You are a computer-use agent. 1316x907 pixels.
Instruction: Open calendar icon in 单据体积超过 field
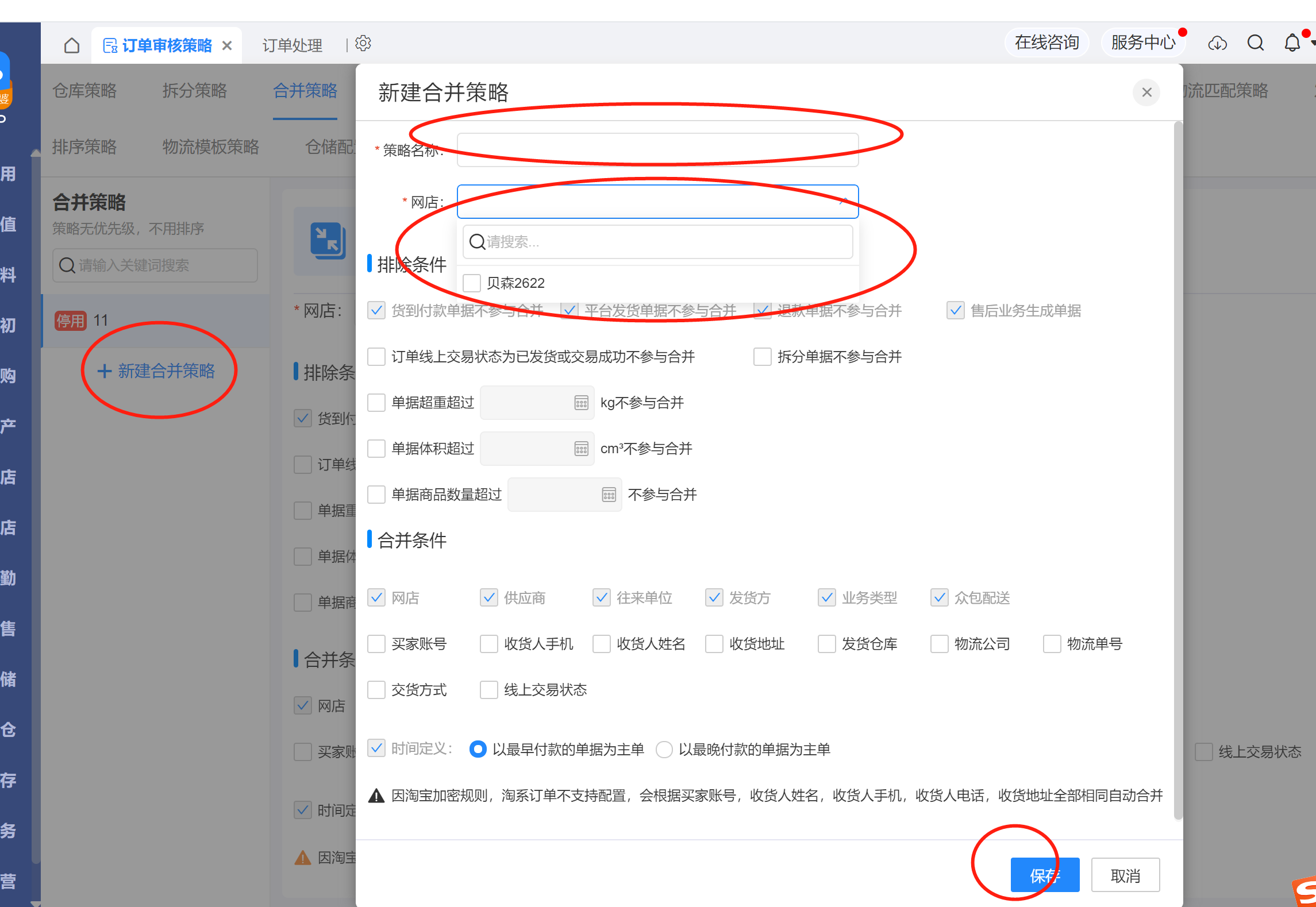click(582, 449)
